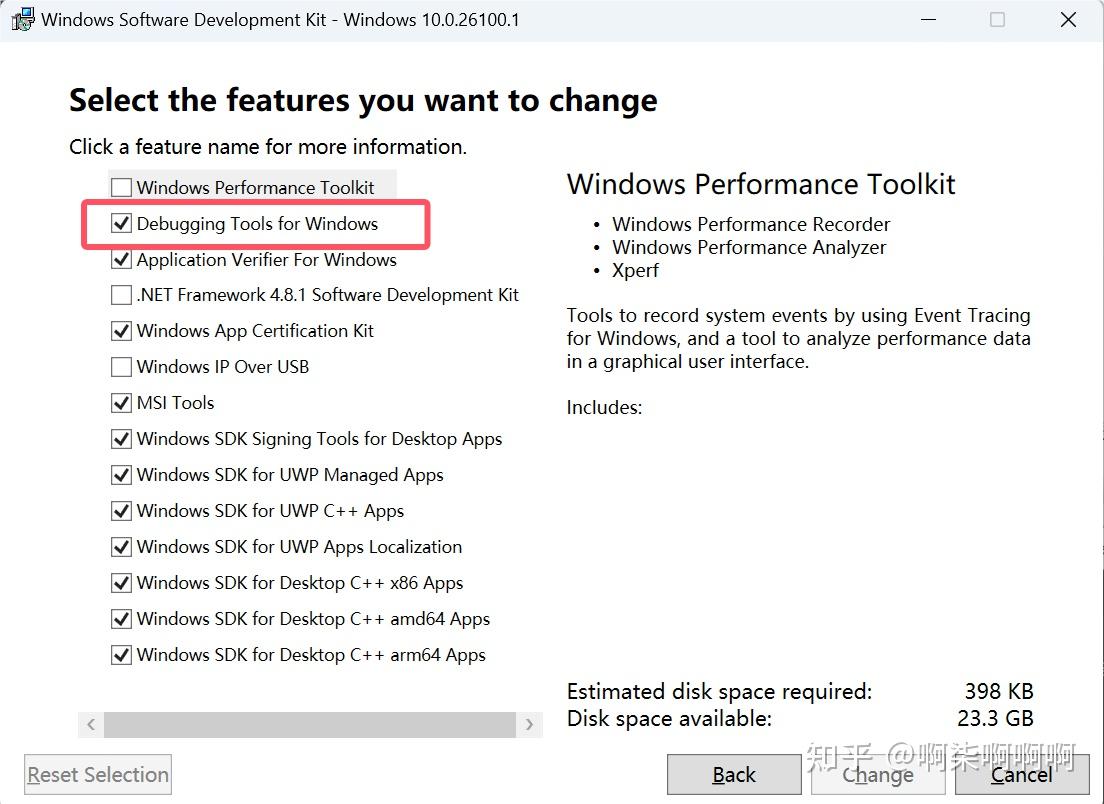Check the Windows IP Over USB box
This screenshot has height=804, width=1104.
coord(121,367)
